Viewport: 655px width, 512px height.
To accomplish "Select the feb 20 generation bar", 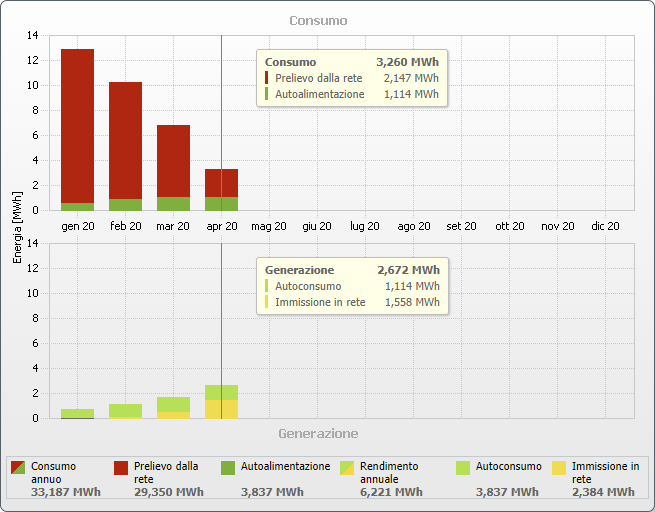I will 125,411.
